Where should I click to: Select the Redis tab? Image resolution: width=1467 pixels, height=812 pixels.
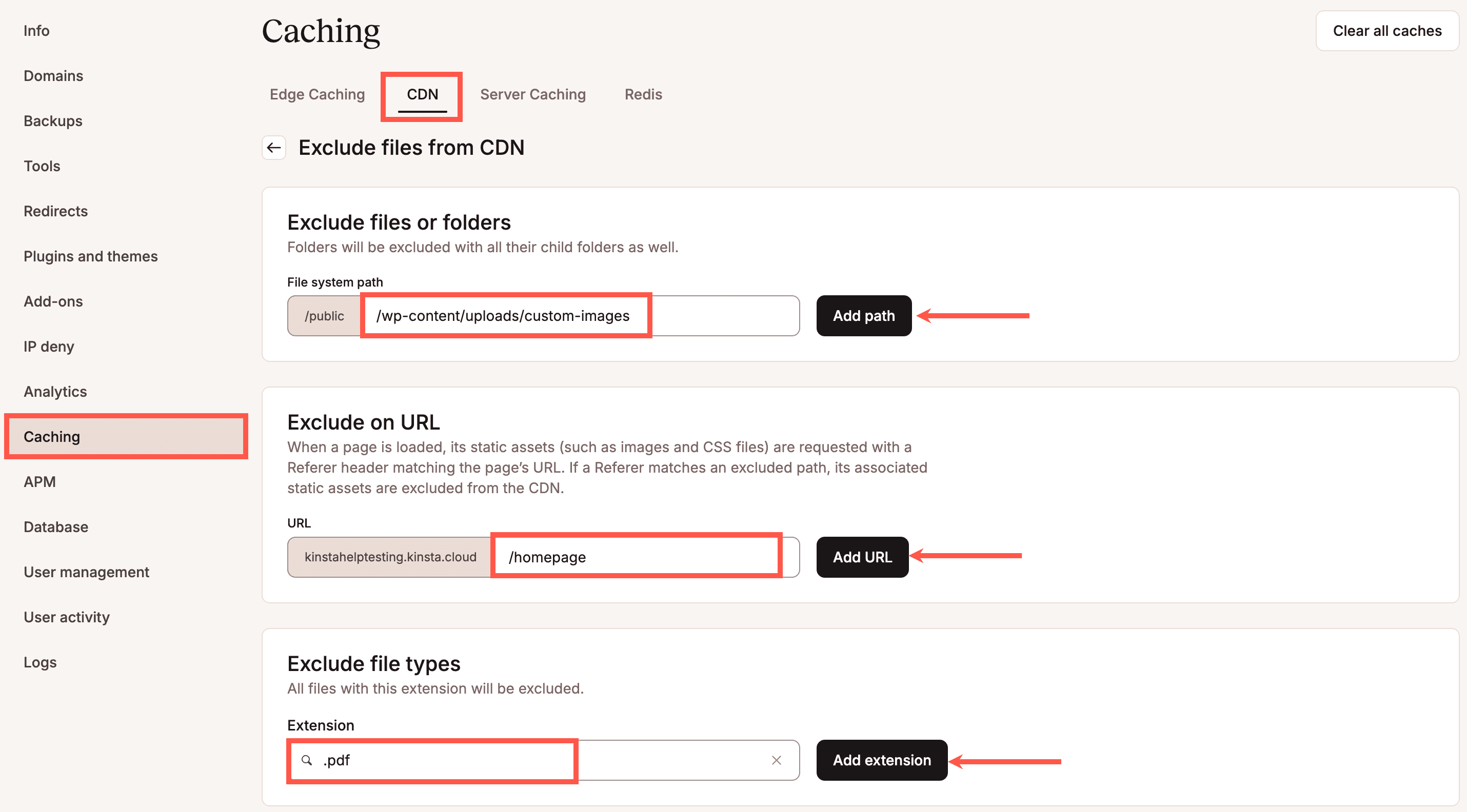(x=643, y=94)
